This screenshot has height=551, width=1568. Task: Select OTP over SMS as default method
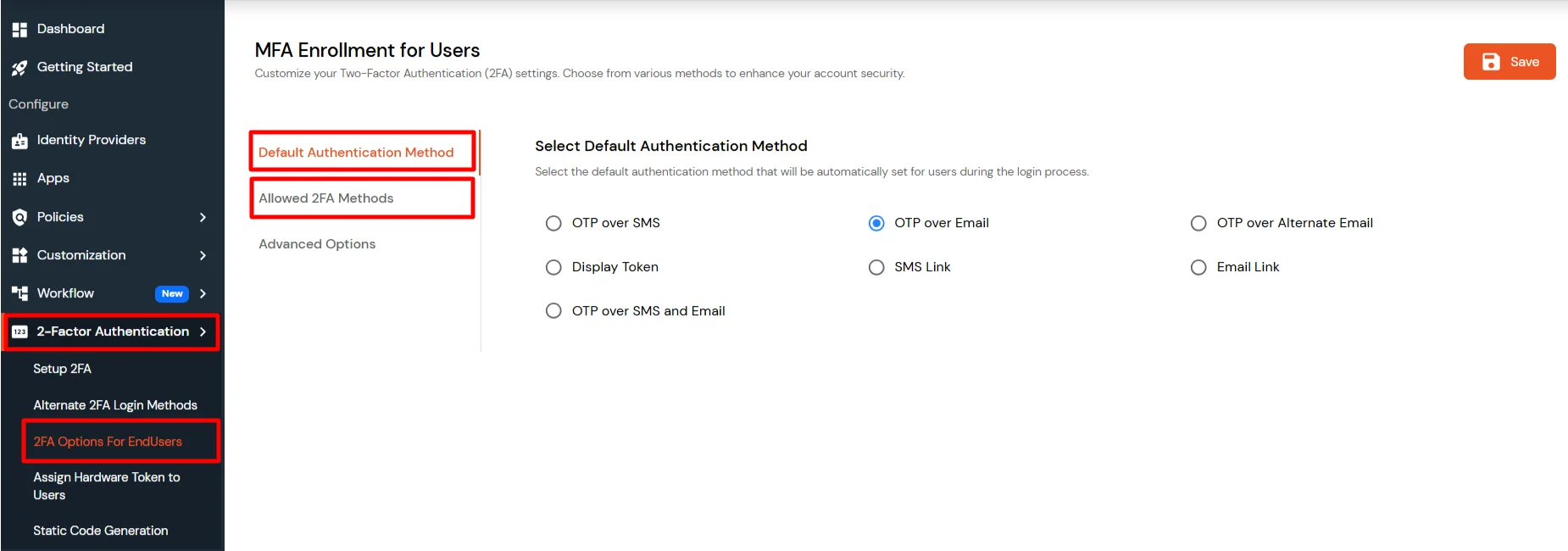(x=553, y=223)
